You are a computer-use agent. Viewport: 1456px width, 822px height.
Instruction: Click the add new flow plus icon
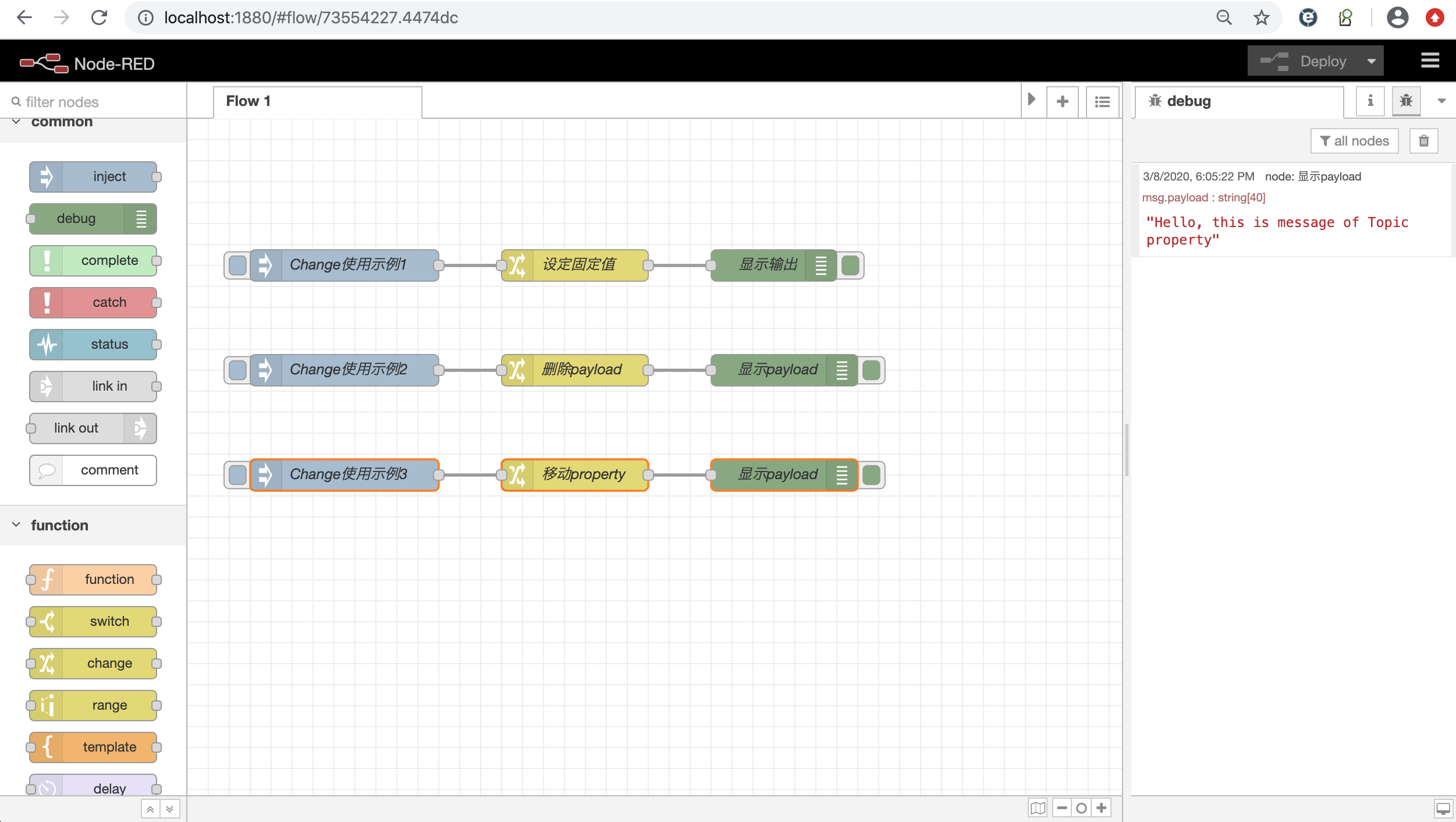[1062, 101]
